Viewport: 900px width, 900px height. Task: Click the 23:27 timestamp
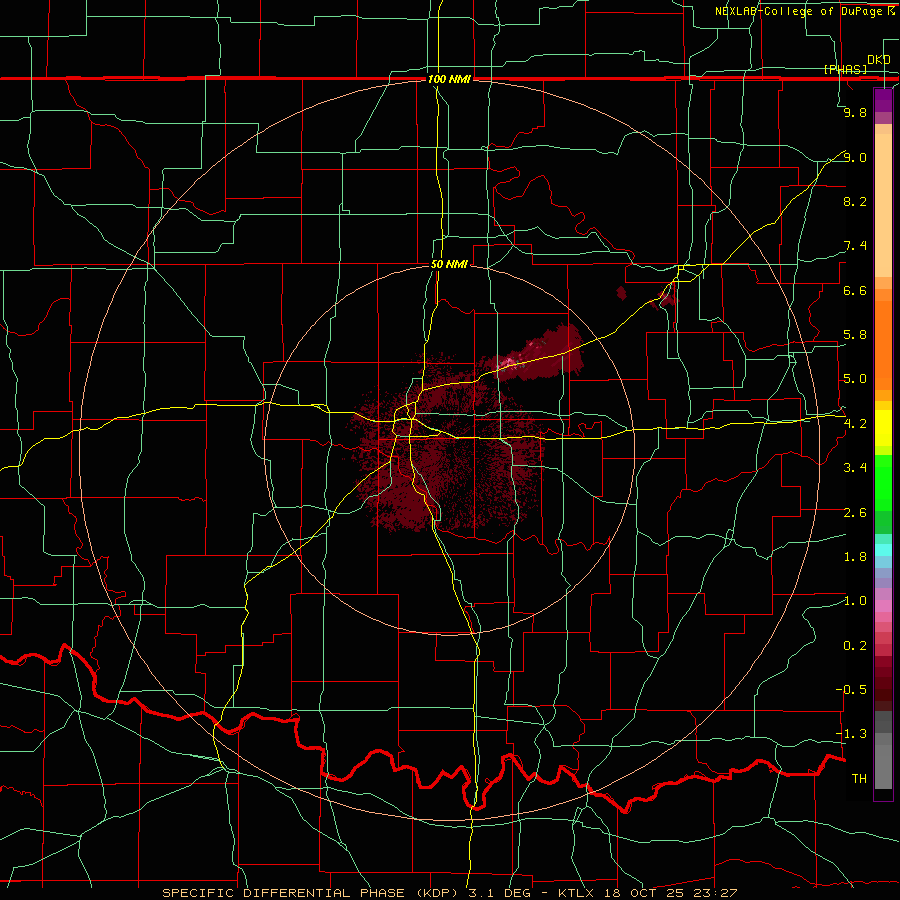pos(715,893)
